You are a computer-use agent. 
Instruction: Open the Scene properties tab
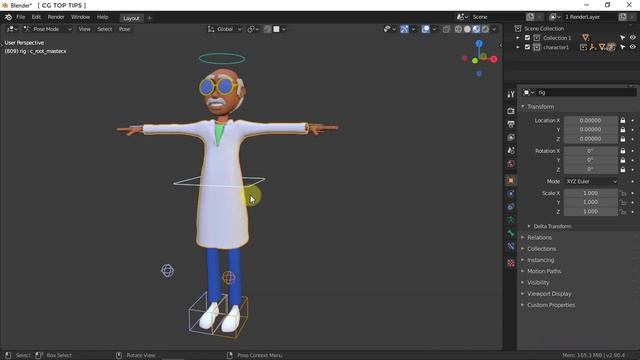[511, 150]
